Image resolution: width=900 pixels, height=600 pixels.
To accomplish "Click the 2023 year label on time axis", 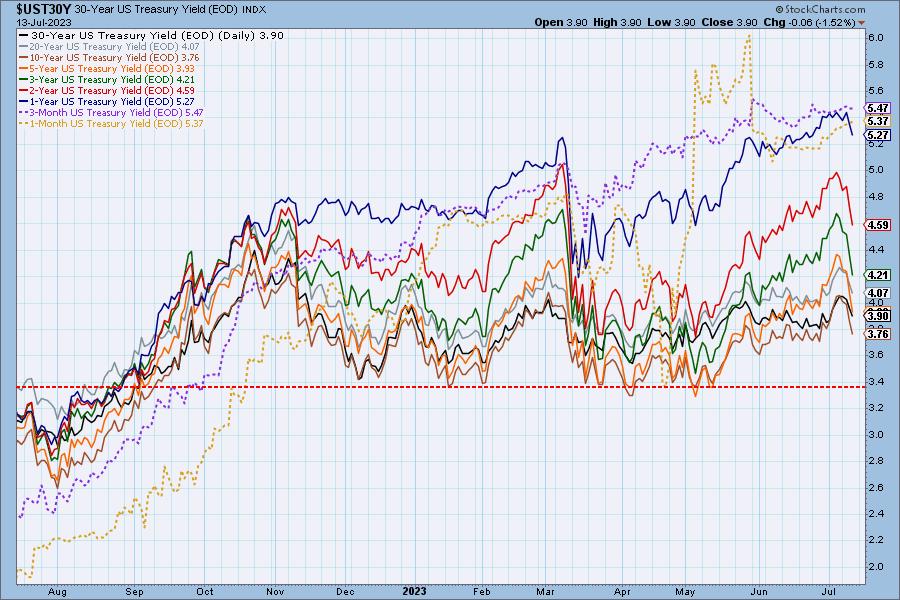I will (x=414, y=591).
